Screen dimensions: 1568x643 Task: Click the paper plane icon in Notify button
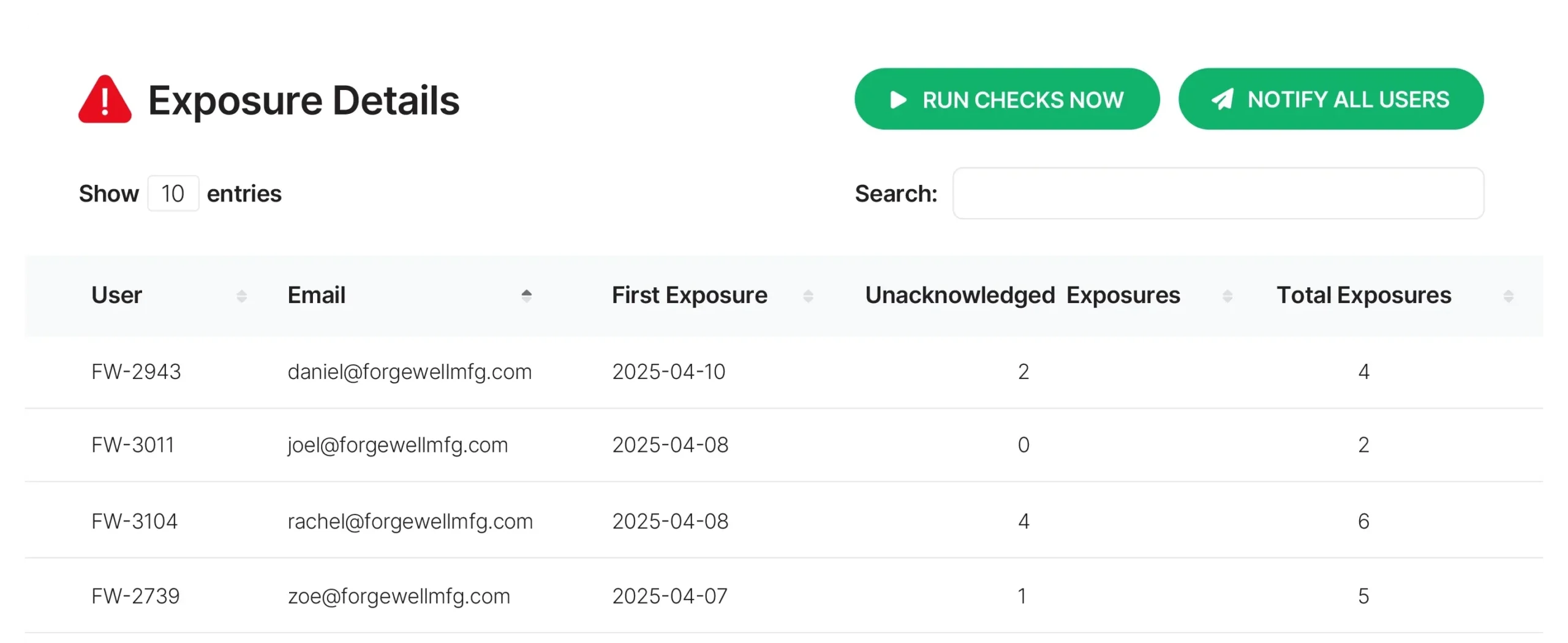tap(1222, 99)
